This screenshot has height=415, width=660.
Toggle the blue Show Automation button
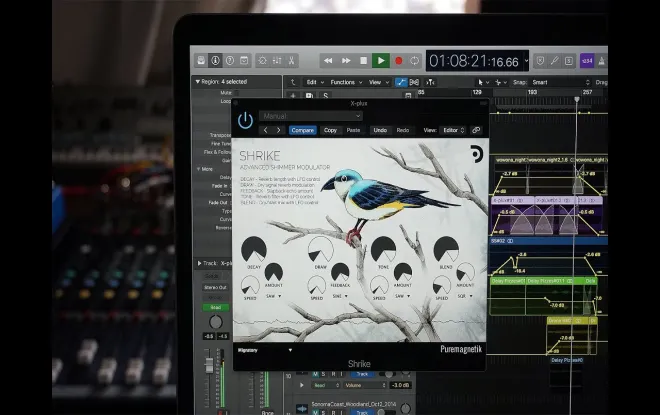coord(401,82)
